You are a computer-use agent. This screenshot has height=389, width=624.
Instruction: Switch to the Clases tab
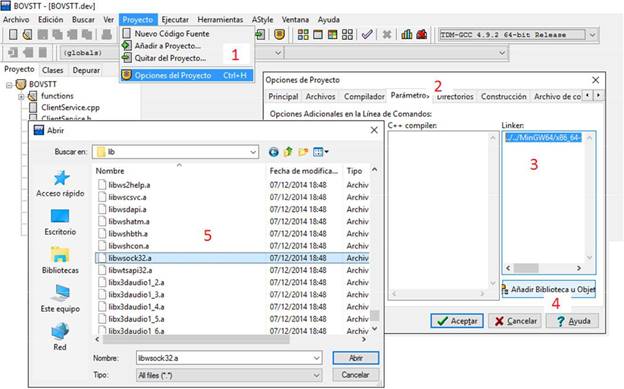53,70
